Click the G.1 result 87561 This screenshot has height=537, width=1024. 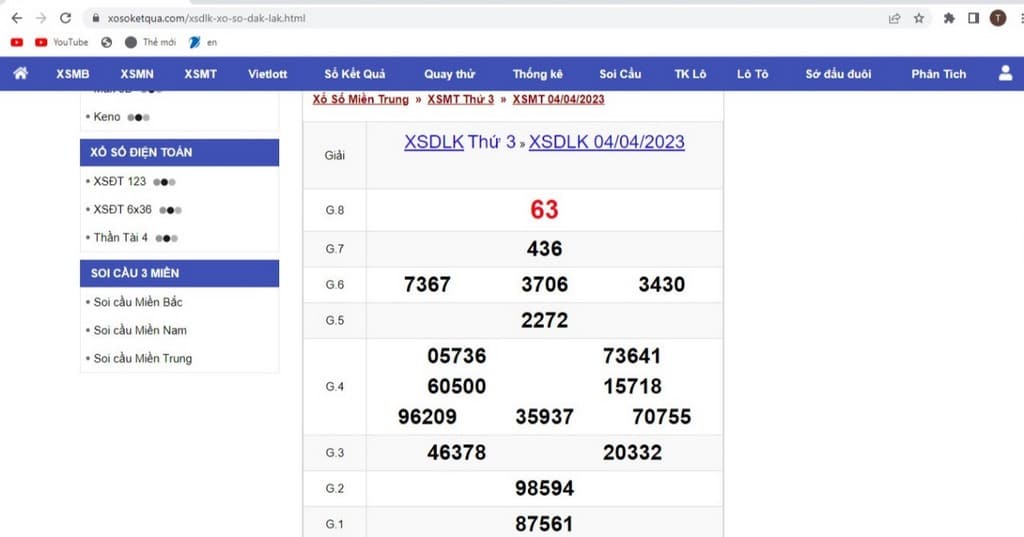coord(544,524)
